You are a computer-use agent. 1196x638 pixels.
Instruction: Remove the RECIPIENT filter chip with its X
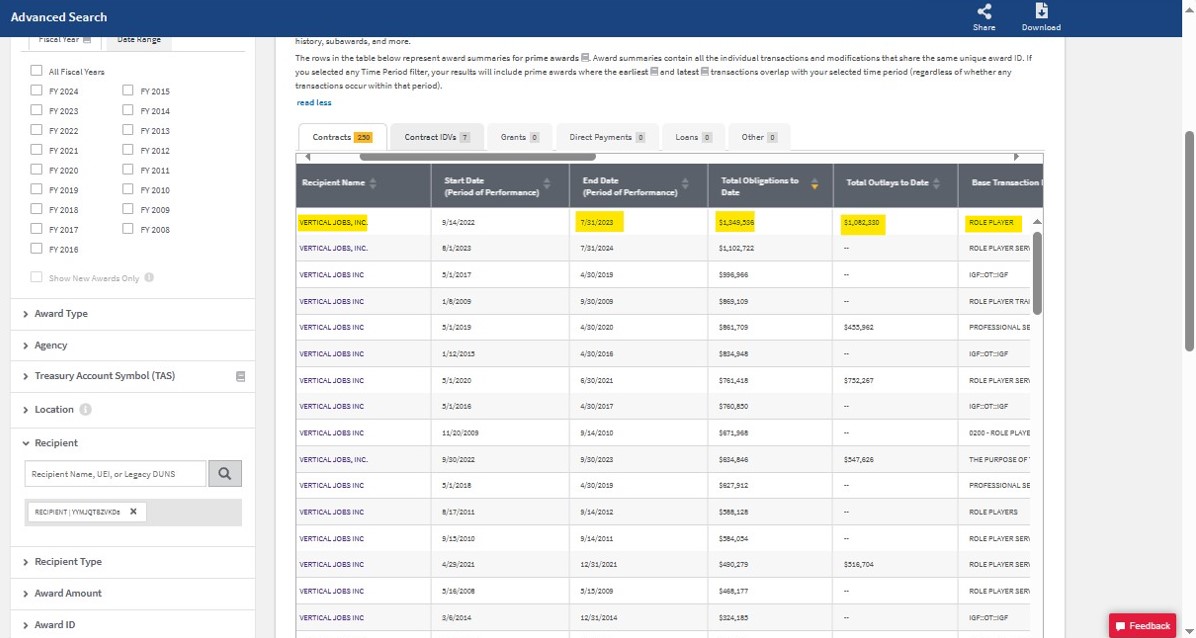[x=133, y=511]
